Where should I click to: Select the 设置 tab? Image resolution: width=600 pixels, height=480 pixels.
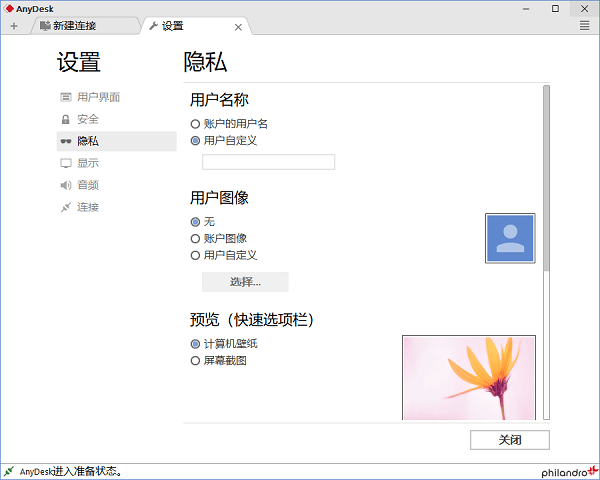pyautogui.click(x=193, y=26)
